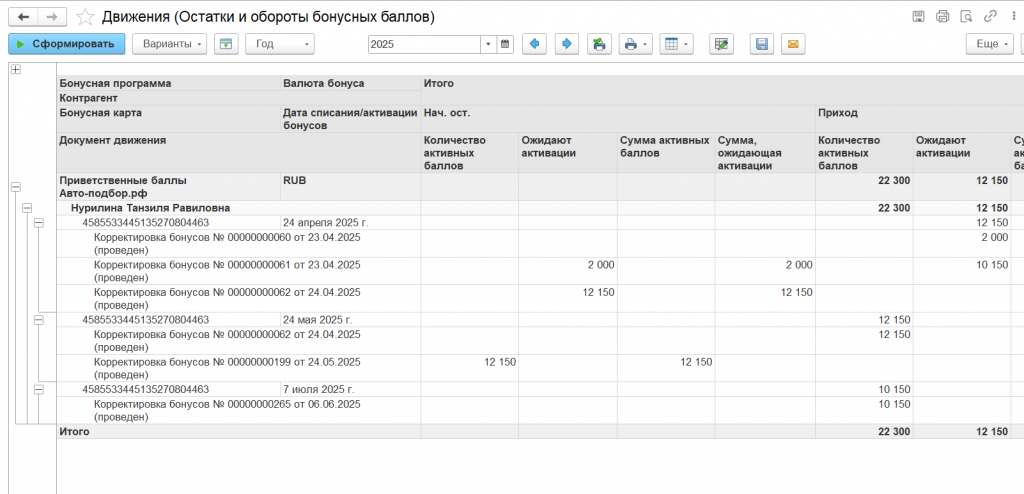
Task: Go back with the left arrow
Action: (23, 17)
